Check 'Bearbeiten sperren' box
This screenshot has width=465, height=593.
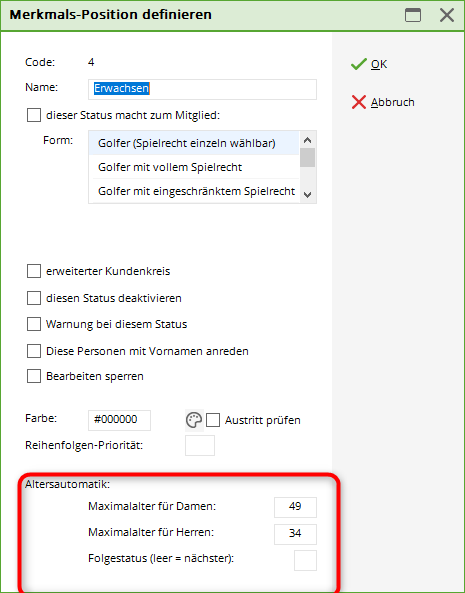34,376
